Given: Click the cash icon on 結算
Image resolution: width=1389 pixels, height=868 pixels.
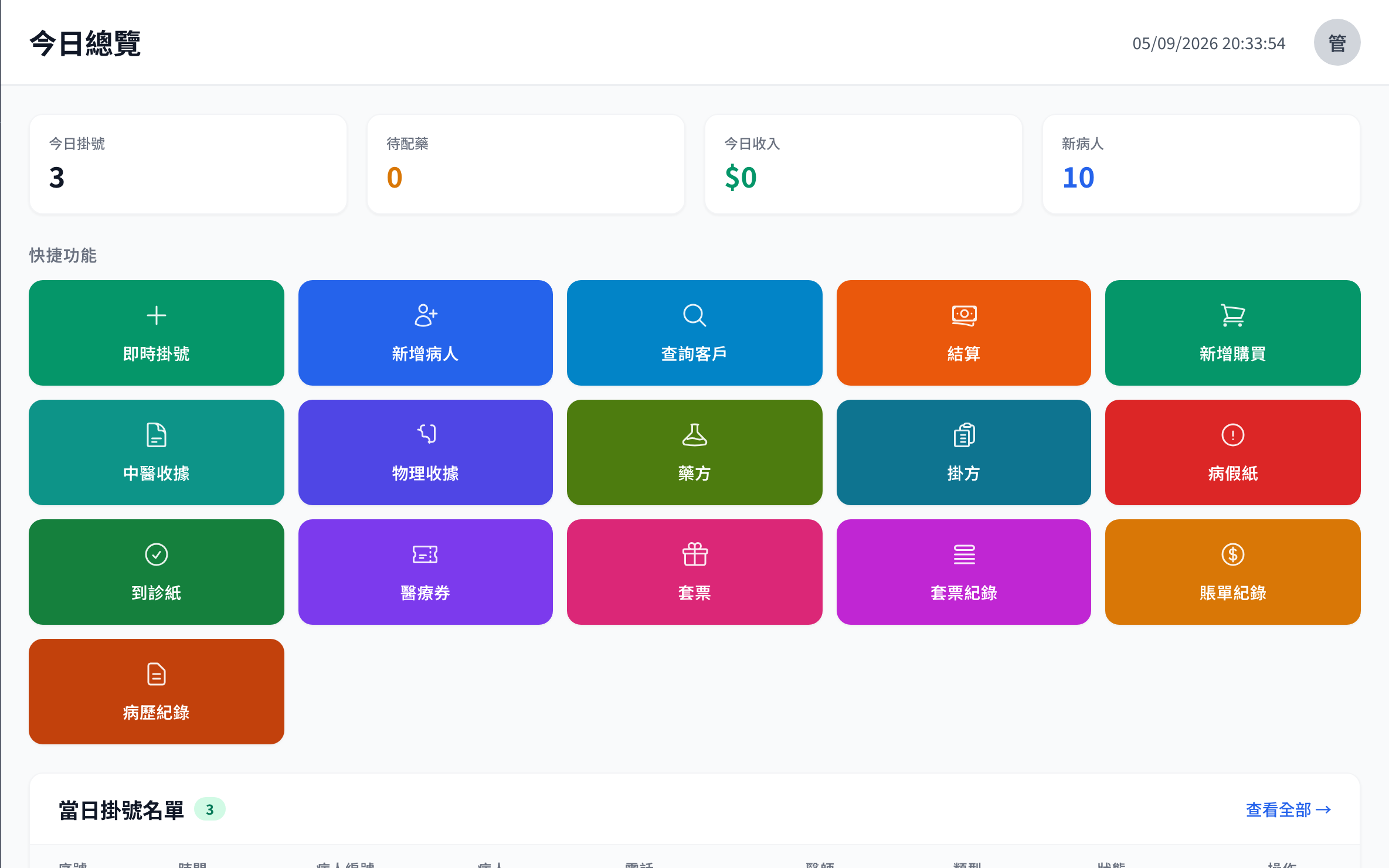Looking at the screenshot, I should click(x=964, y=315).
